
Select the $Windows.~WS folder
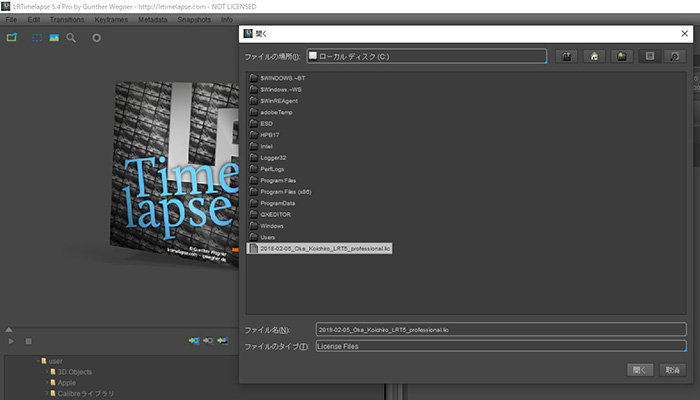[276, 89]
